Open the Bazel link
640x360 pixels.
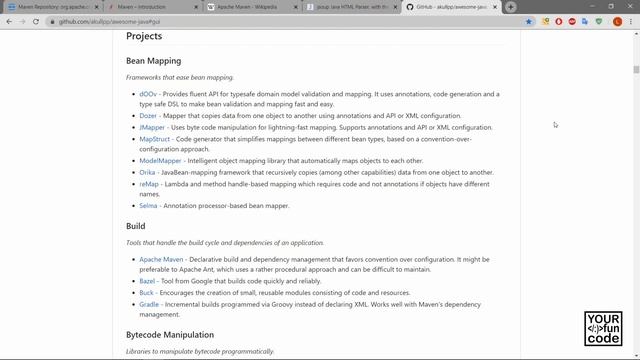tap(147, 281)
